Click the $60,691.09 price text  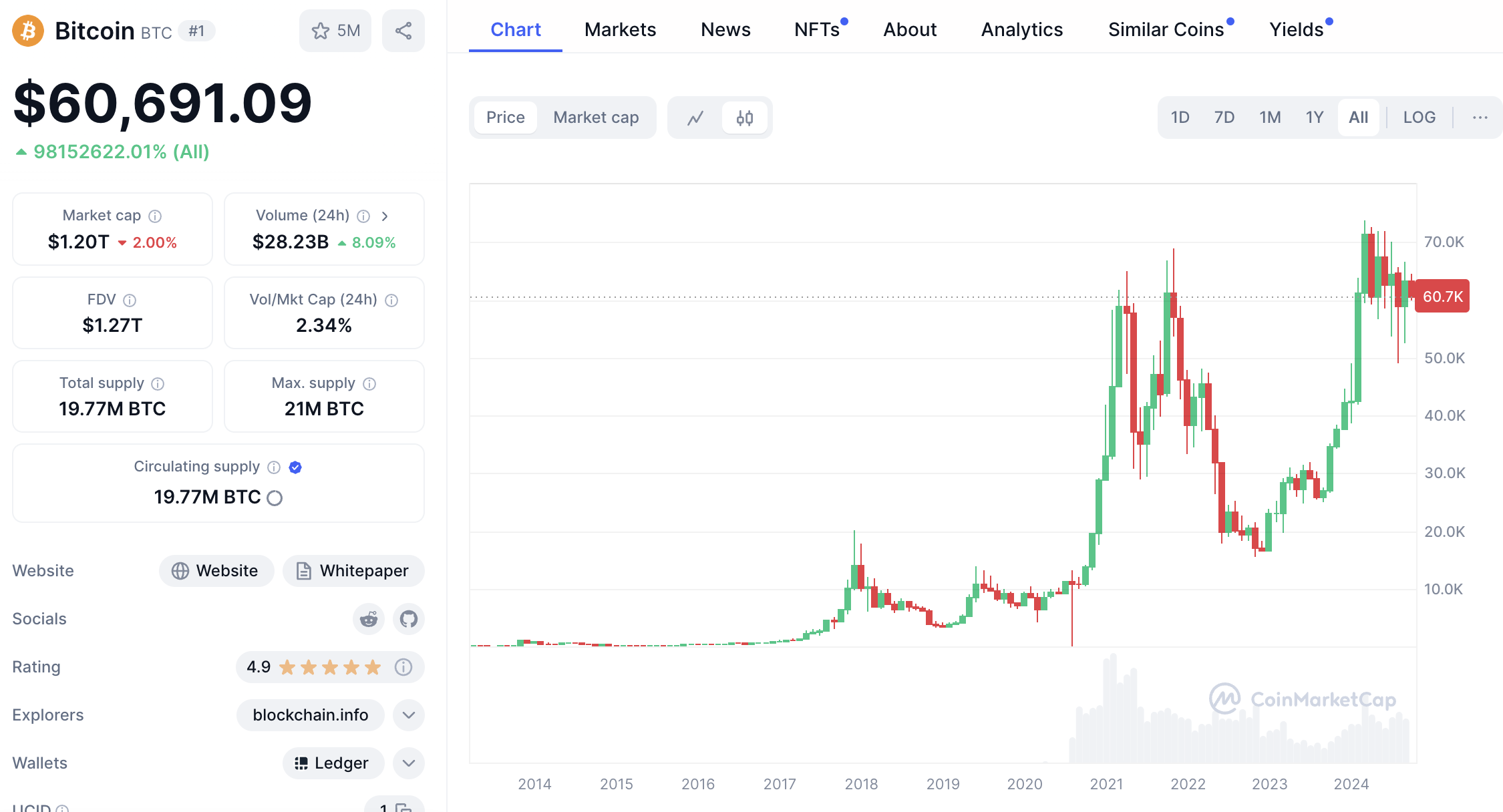[162, 104]
